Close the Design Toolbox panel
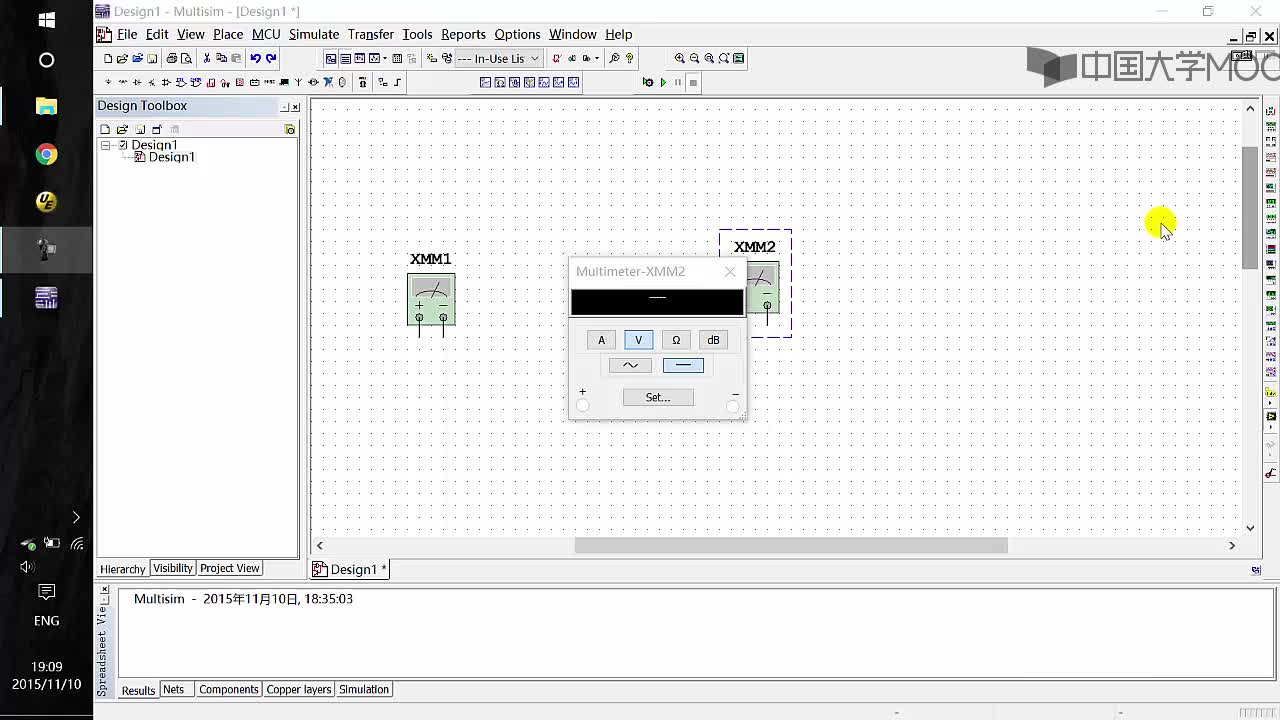 [295, 107]
